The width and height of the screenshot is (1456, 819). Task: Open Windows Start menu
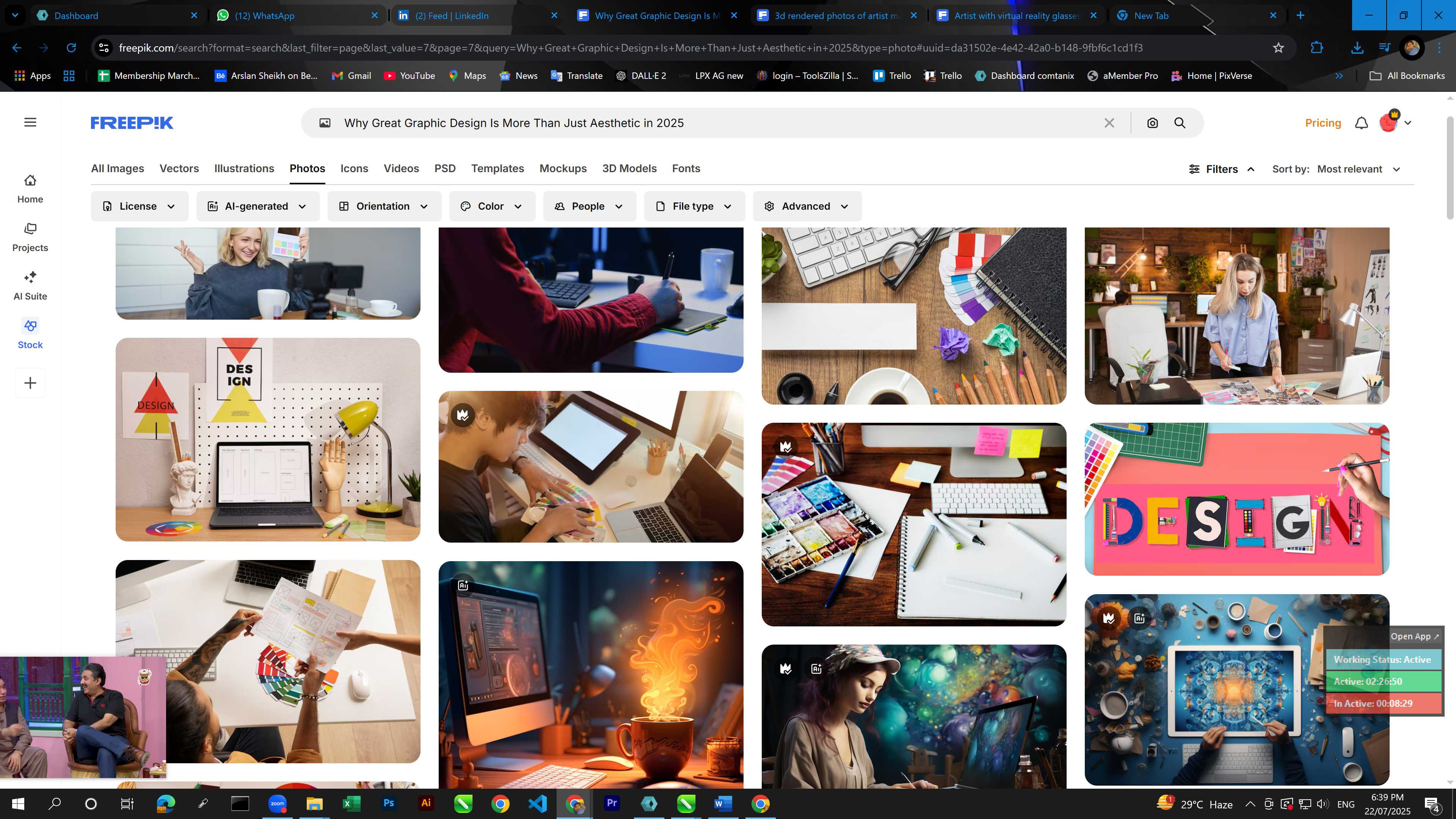tap(18, 803)
